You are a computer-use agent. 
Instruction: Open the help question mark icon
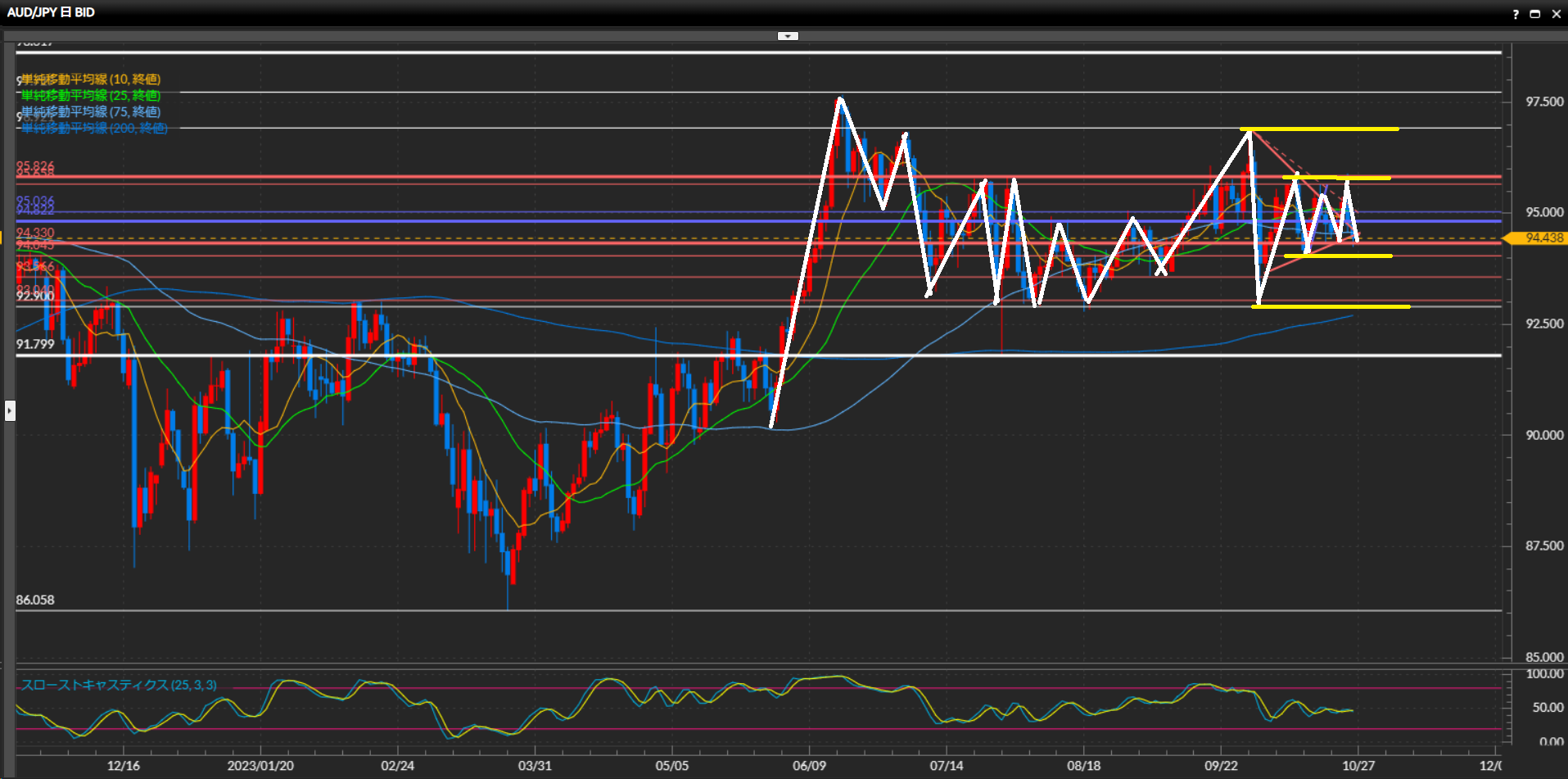(1516, 14)
